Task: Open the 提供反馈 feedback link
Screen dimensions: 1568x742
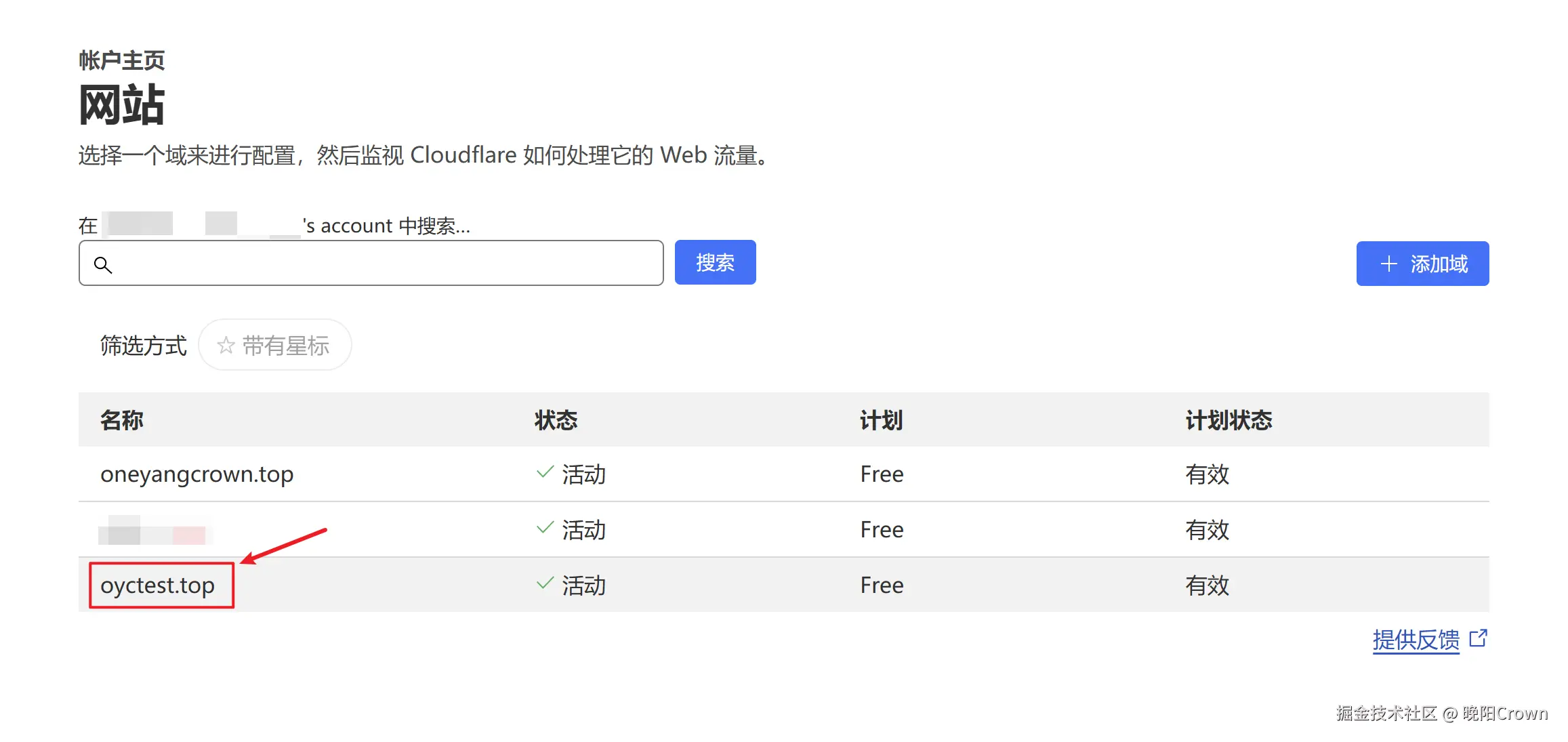Action: 1416,639
